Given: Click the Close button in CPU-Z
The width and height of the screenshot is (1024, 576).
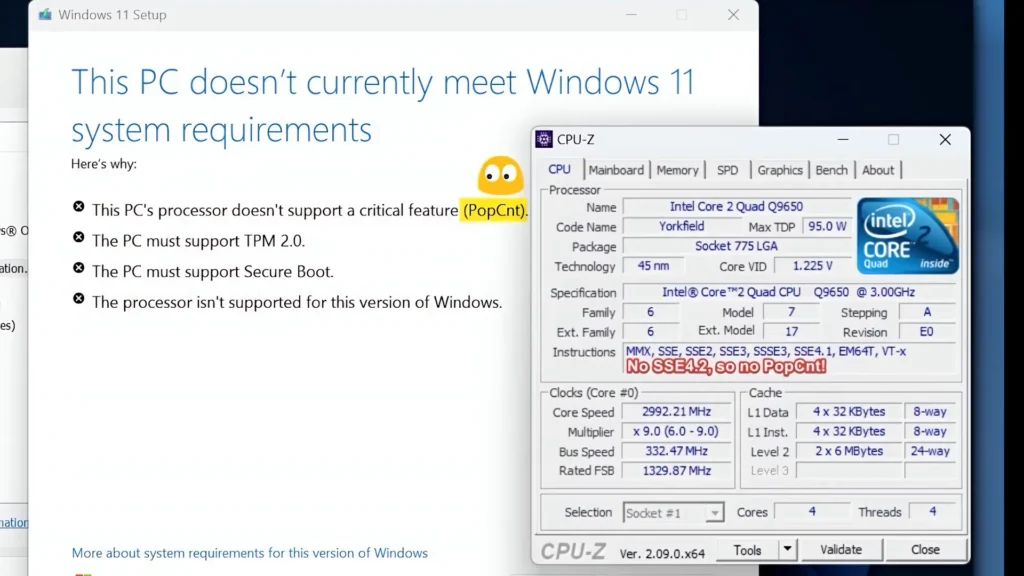Looking at the screenshot, I should pos(925,550).
